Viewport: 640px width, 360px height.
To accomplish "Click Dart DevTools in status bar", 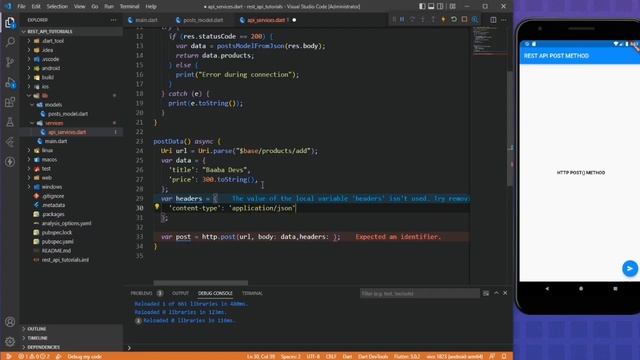I will pos(373,356).
